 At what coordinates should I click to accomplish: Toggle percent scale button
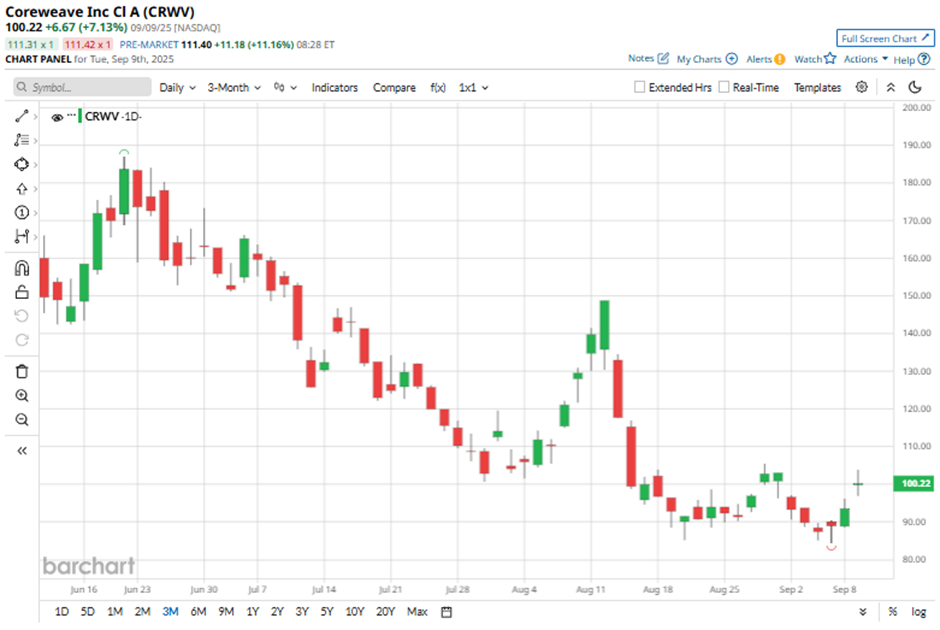point(893,611)
